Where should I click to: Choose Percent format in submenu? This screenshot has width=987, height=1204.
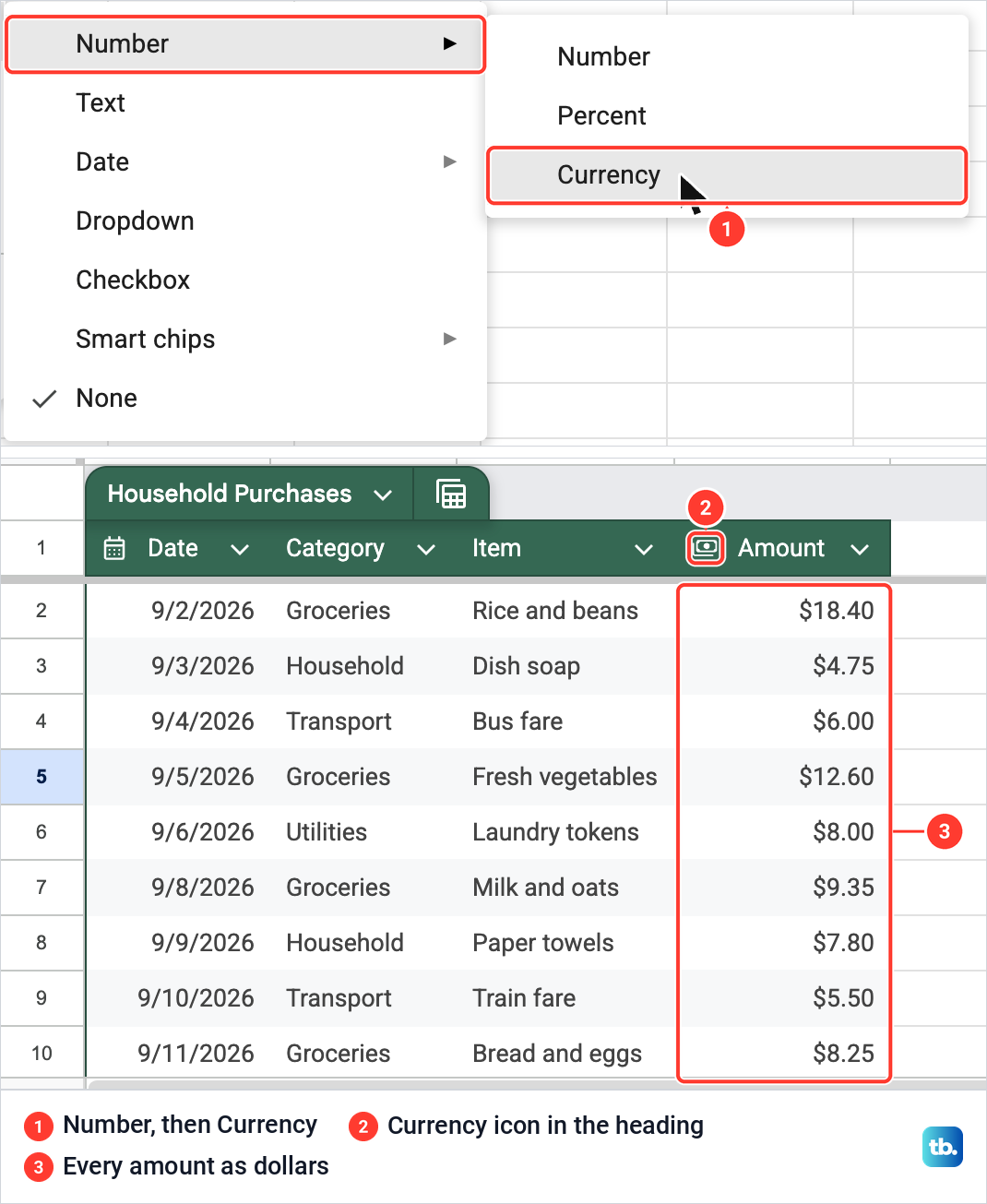[x=727, y=115]
